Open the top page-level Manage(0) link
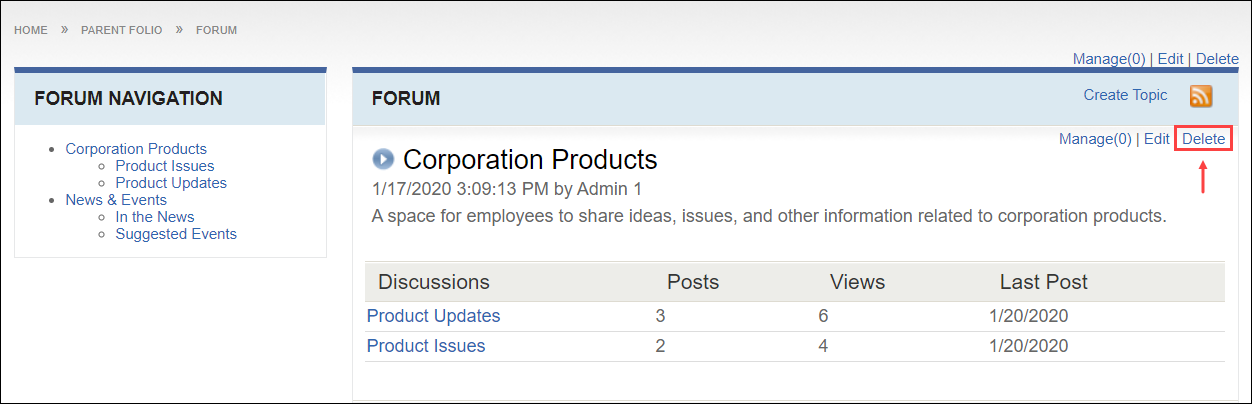The image size is (1252, 404). pos(1109,59)
